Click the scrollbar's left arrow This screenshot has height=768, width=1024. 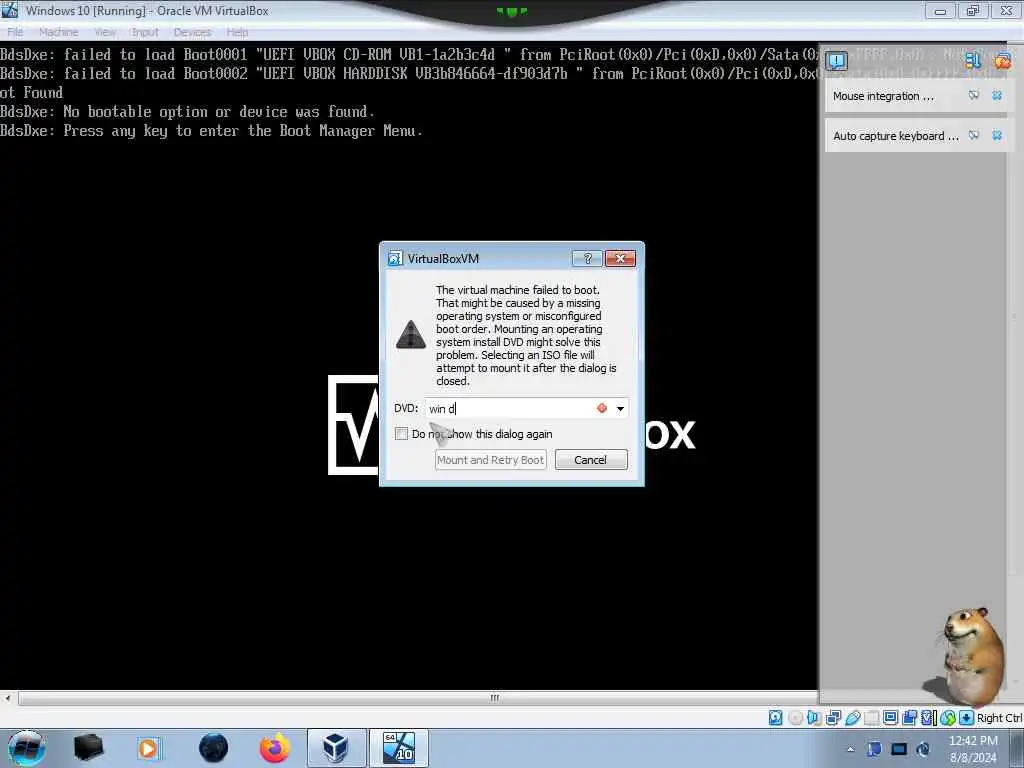pos(8,698)
